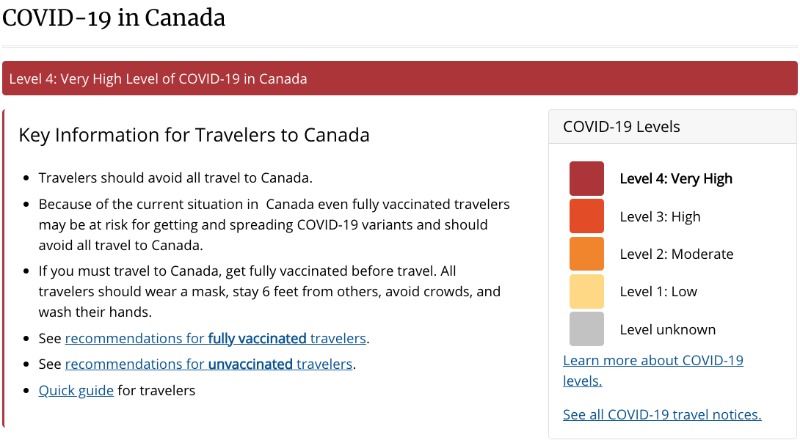Select the Level 1: Low label
Viewport: 800px width, 440px height.
pos(658,291)
